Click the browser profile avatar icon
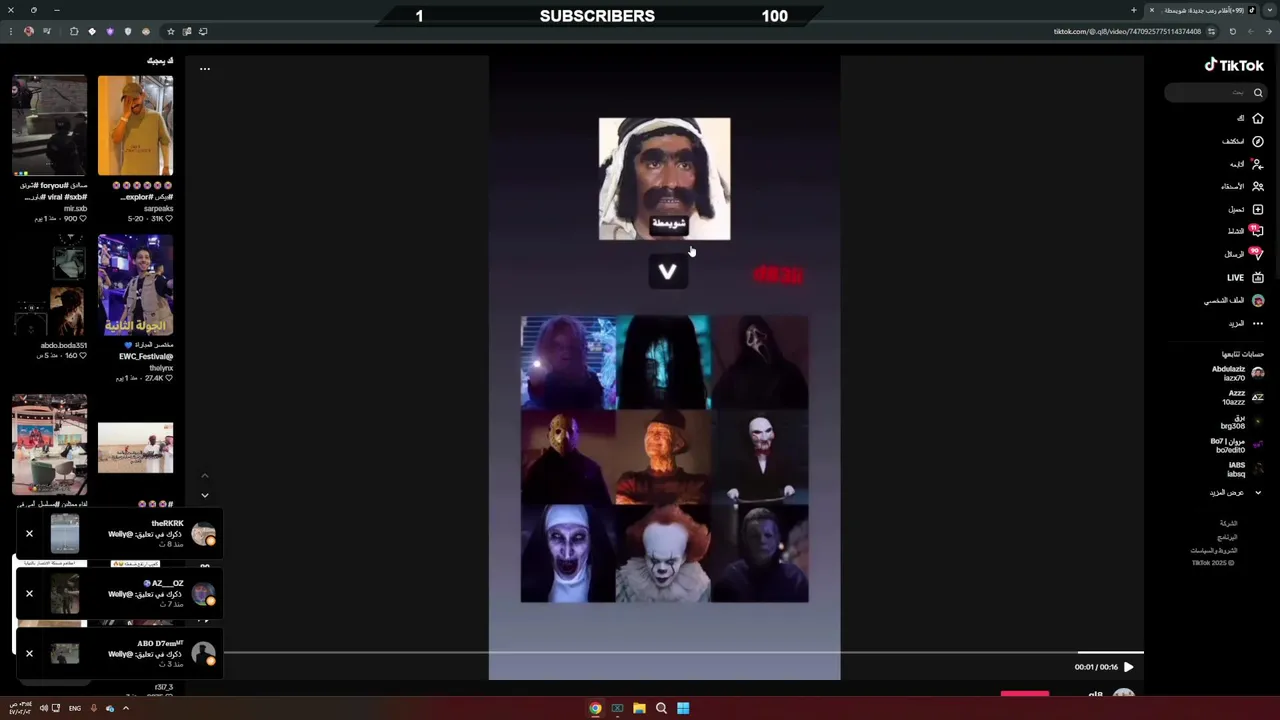 point(29,32)
